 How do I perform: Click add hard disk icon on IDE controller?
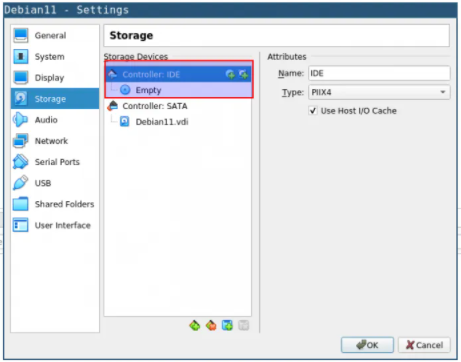tap(243, 74)
